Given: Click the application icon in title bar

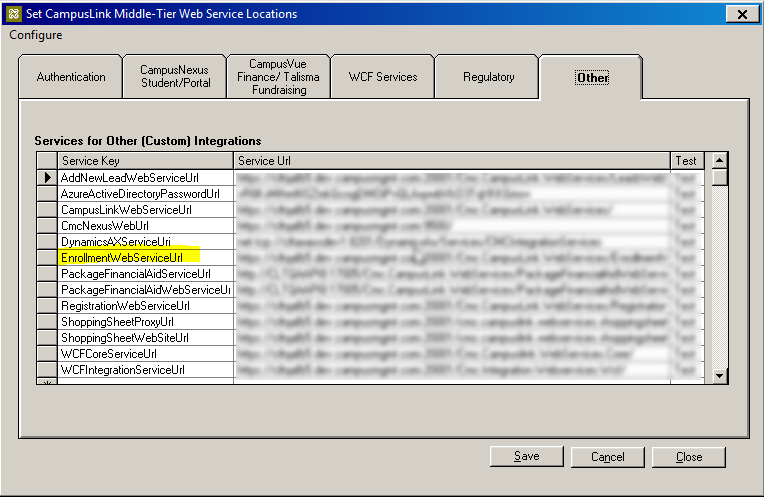Looking at the screenshot, I should pyautogui.click(x=13, y=14).
